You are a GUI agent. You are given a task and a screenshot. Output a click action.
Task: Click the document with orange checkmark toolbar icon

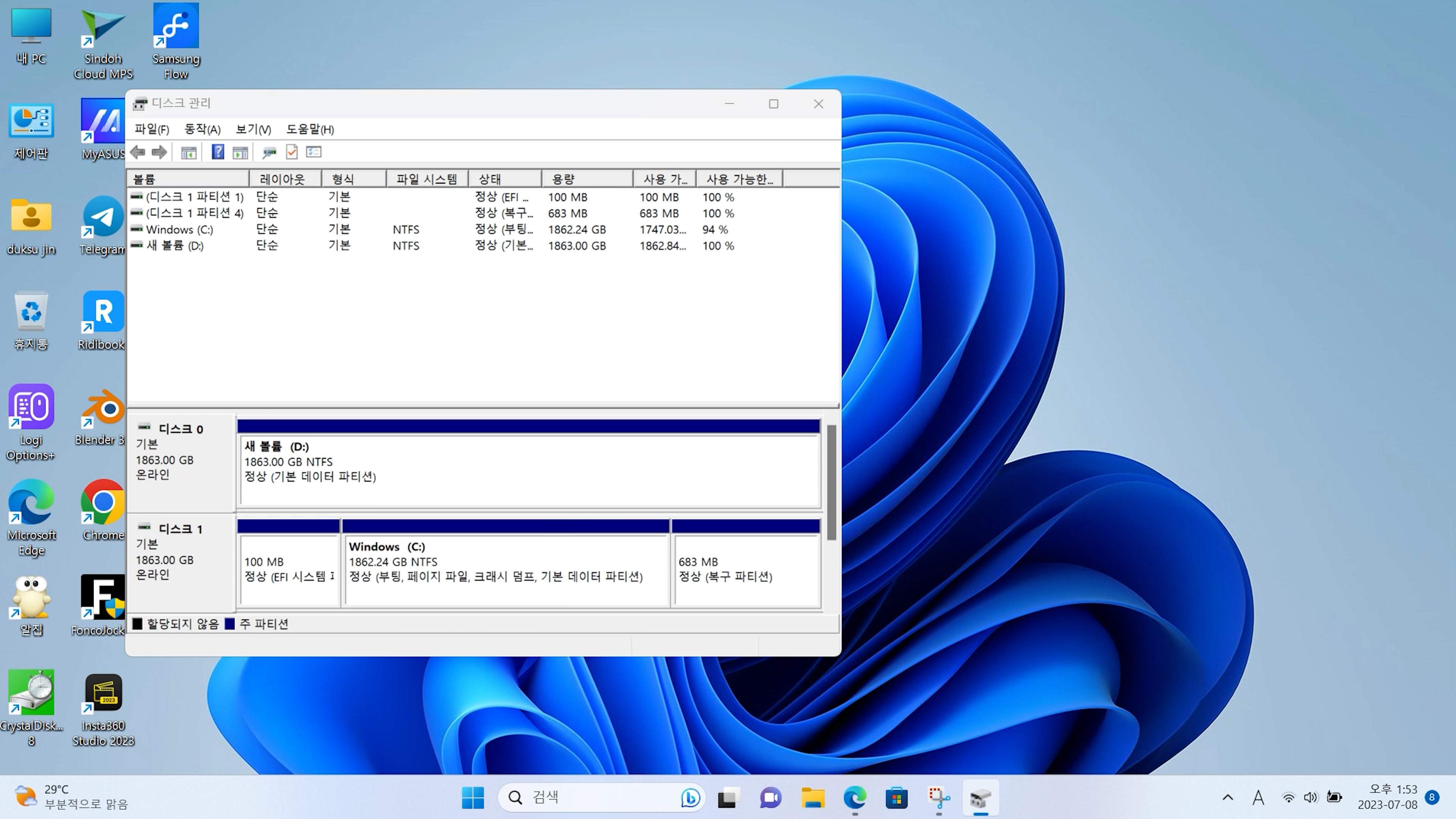click(292, 152)
